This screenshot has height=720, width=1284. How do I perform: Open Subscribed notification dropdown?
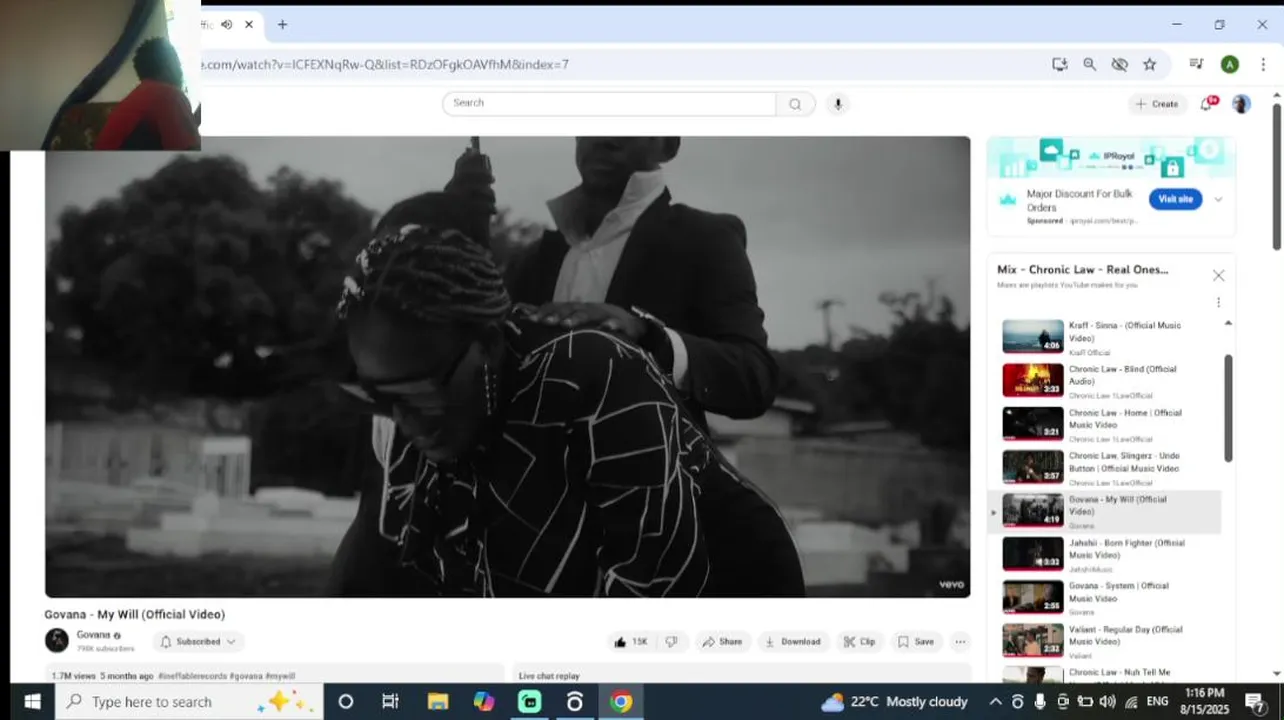[198, 642]
